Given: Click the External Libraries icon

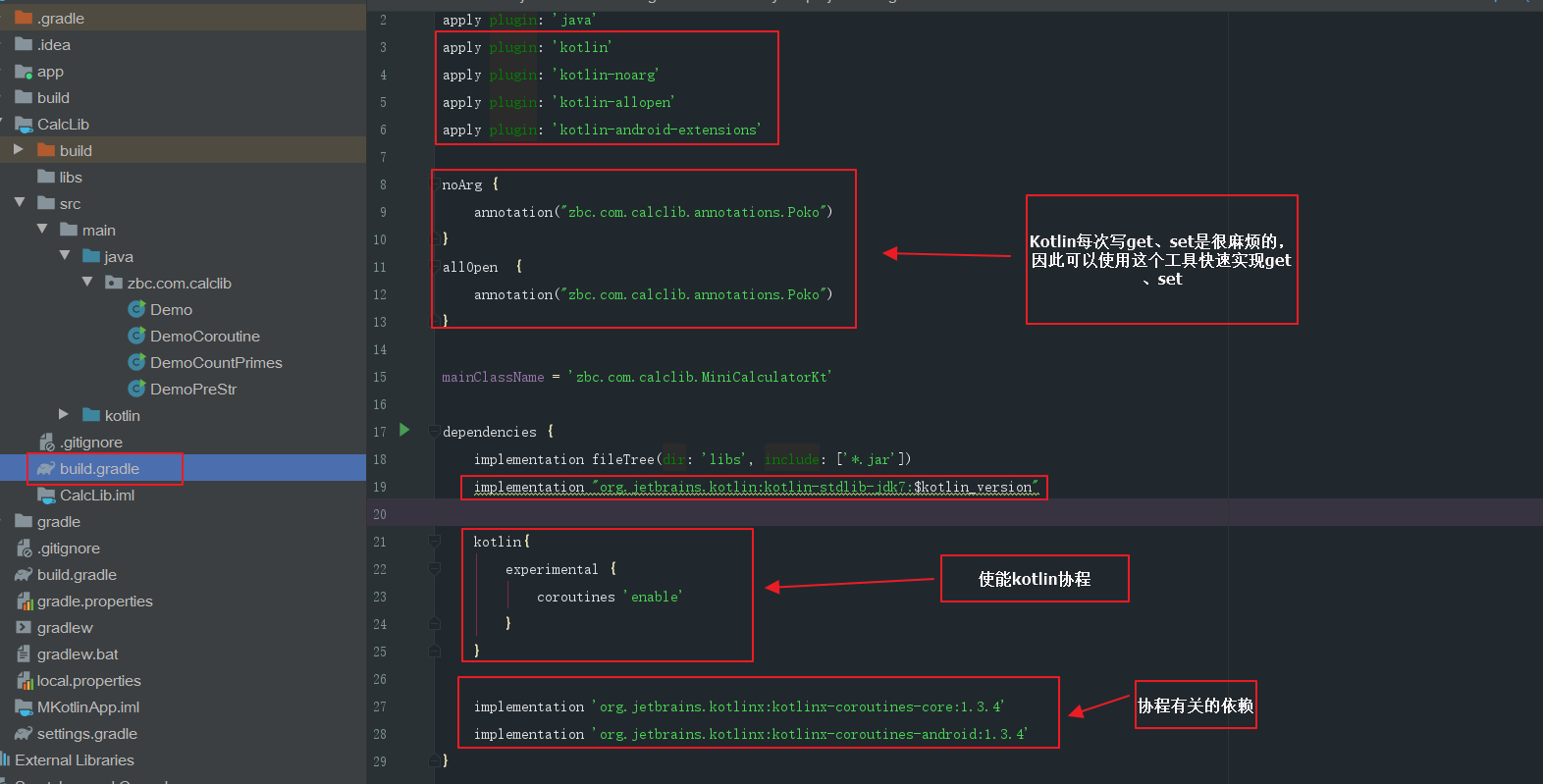Looking at the screenshot, I should click(x=5, y=759).
